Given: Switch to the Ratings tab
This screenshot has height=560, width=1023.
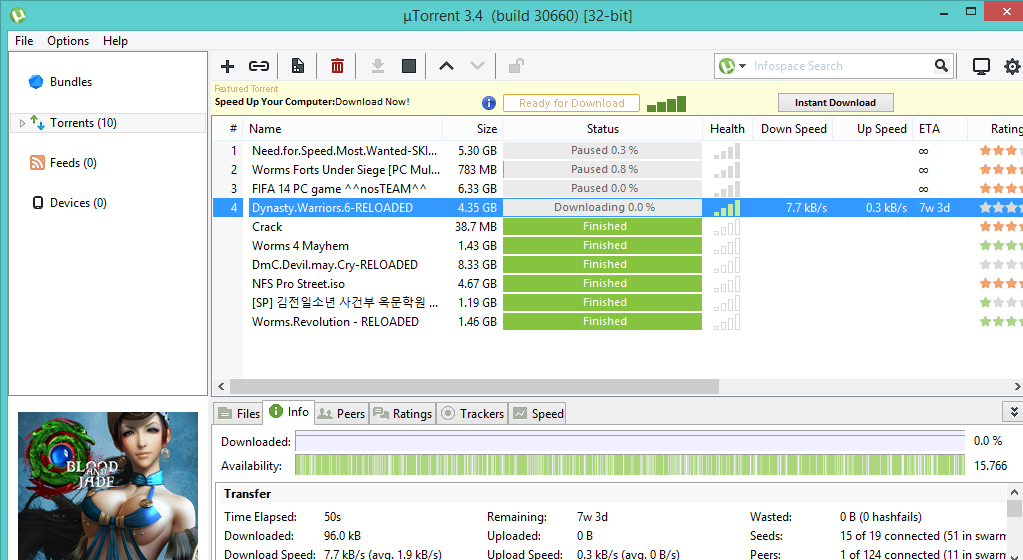Looking at the screenshot, I should pyautogui.click(x=402, y=413).
